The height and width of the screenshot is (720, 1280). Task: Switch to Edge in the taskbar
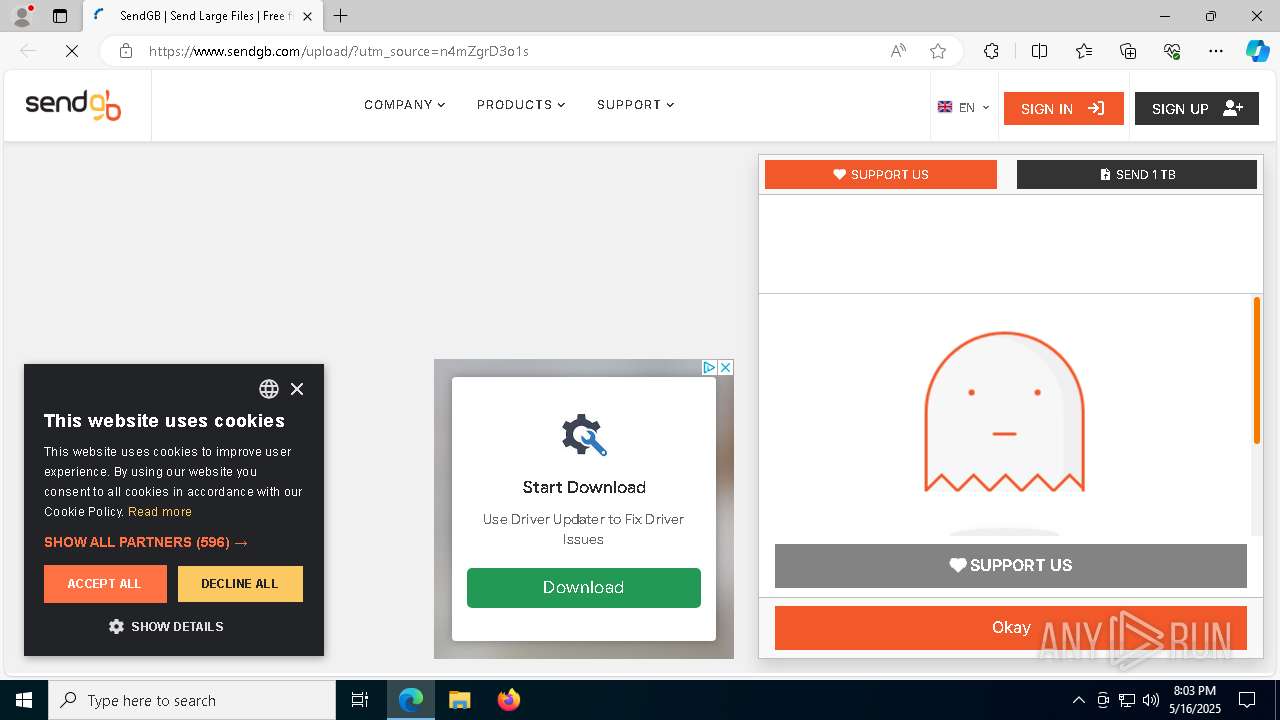[411, 700]
